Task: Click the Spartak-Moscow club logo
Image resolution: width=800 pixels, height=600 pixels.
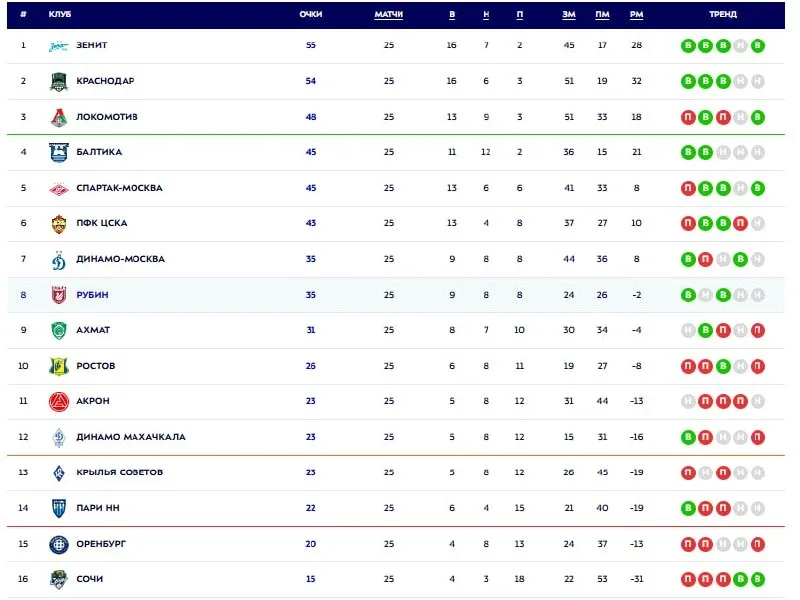Action: point(59,188)
